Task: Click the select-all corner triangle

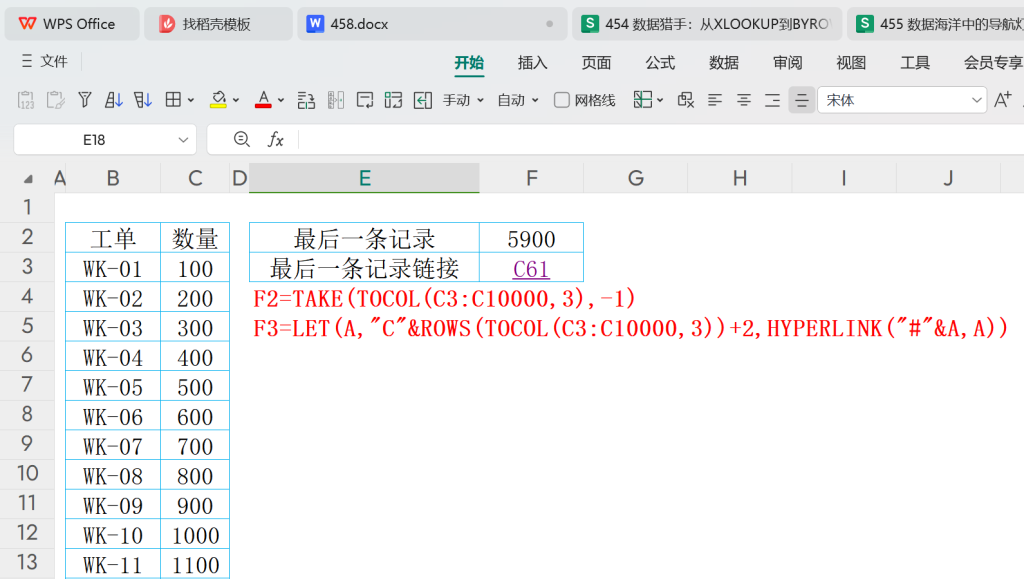Action: tap(28, 179)
